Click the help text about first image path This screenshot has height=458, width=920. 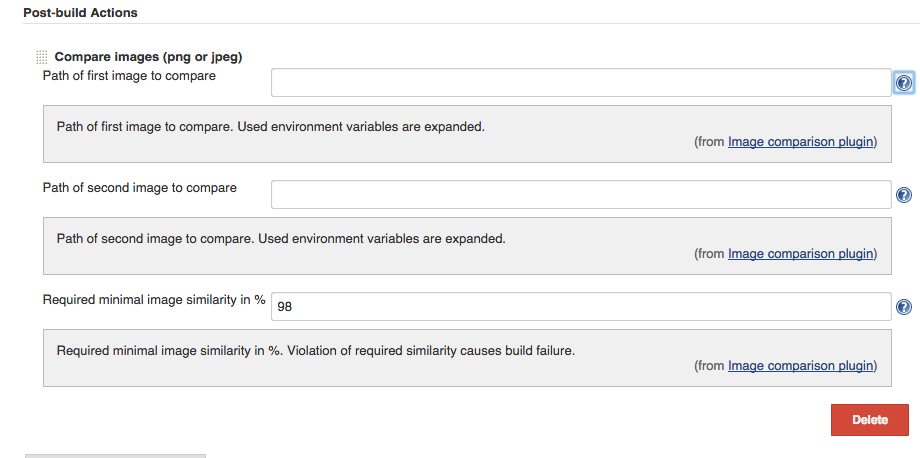click(x=270, y=127)
